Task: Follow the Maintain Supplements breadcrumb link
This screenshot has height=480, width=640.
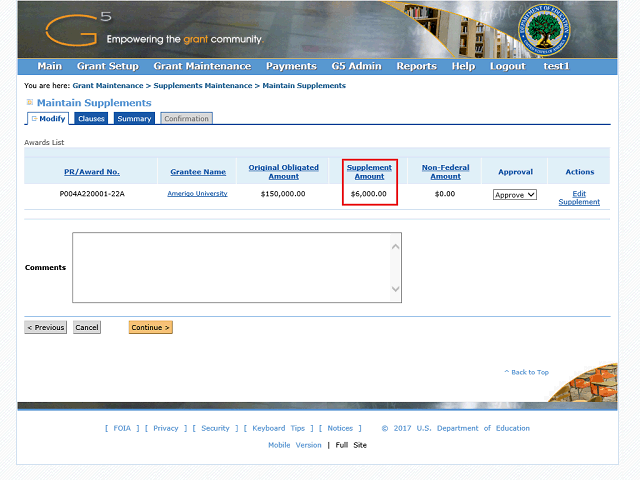Action: (304, 86)
